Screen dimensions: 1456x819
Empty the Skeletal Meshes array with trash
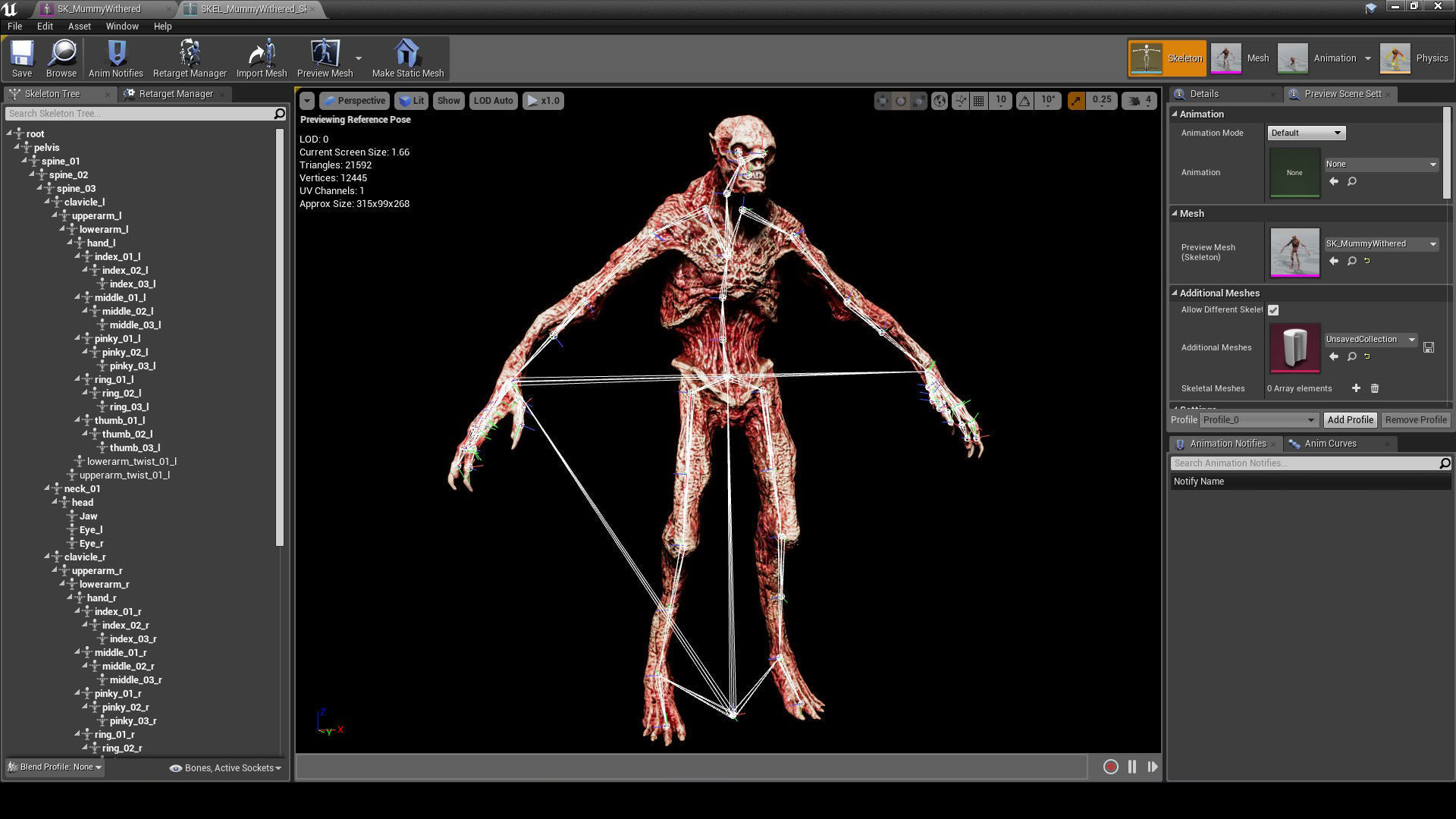coord(1375,388)
